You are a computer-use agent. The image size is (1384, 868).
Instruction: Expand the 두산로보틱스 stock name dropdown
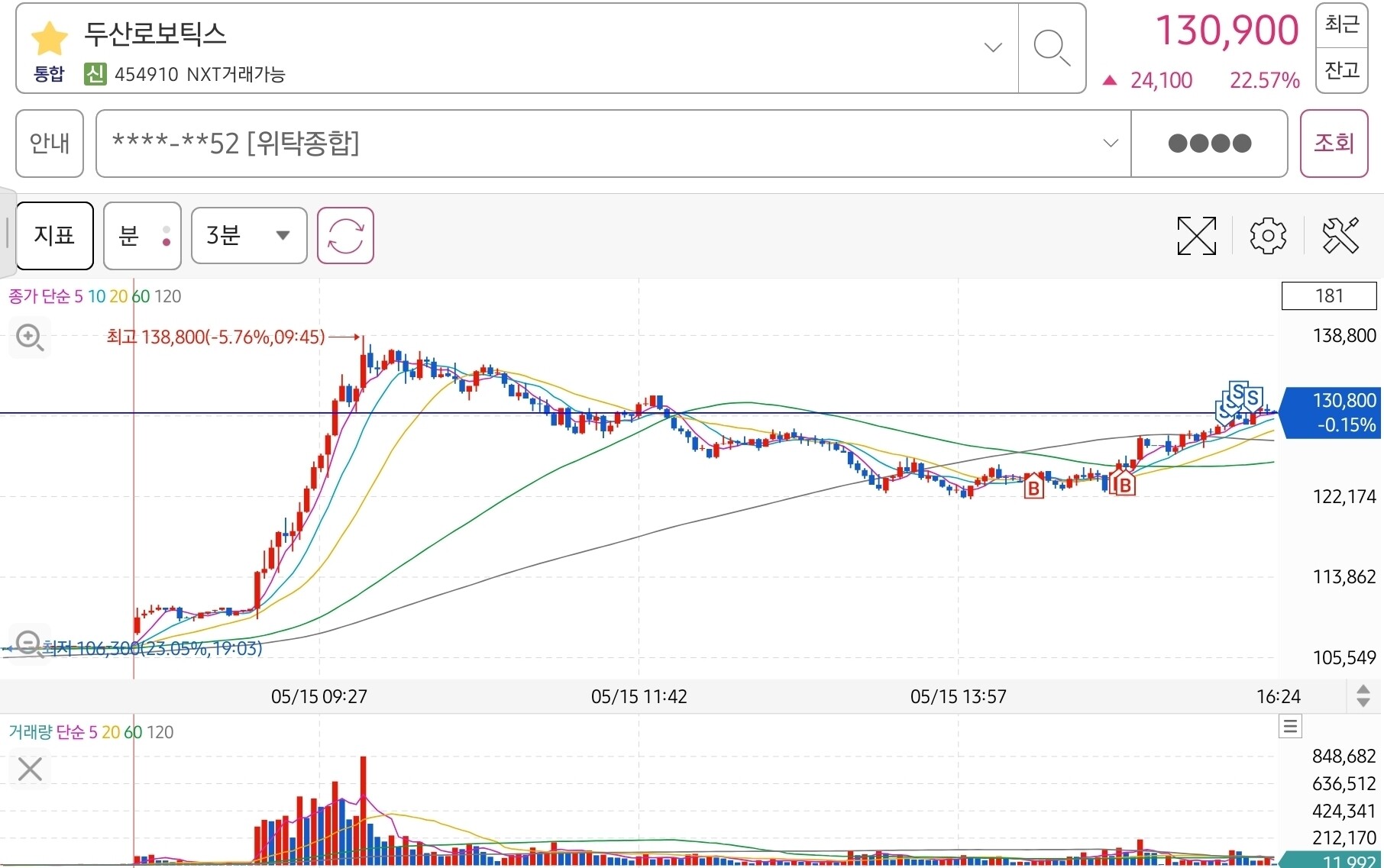pos(993,47)
